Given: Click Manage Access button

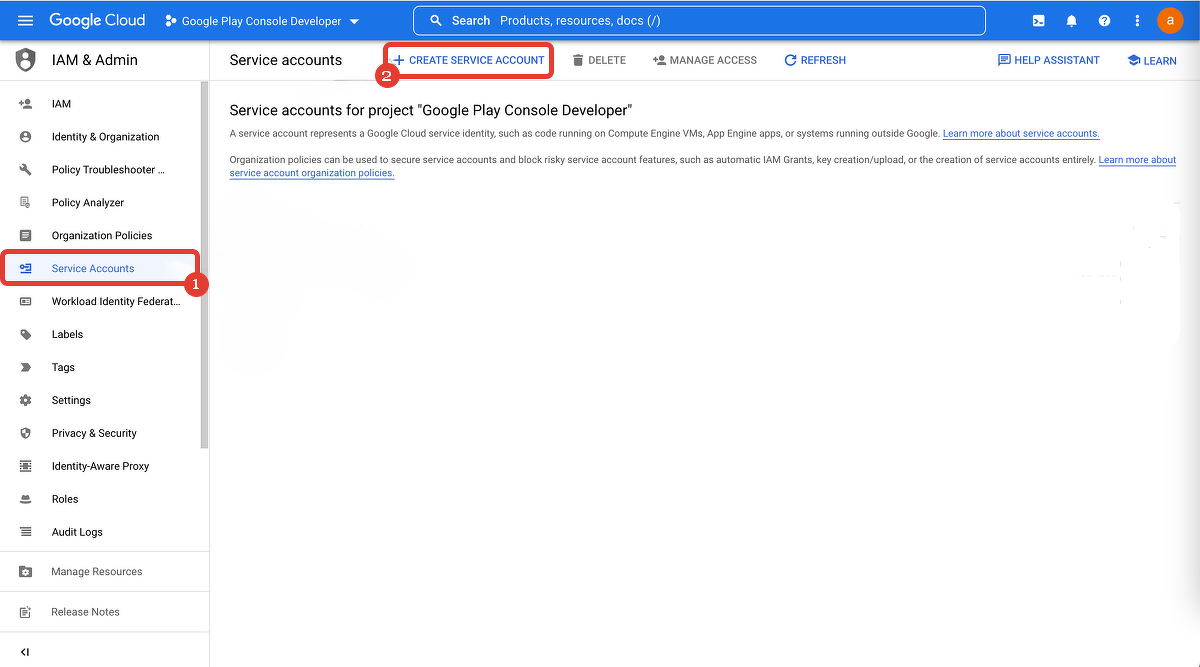Looking at the screenshot, I should (705, 60).
